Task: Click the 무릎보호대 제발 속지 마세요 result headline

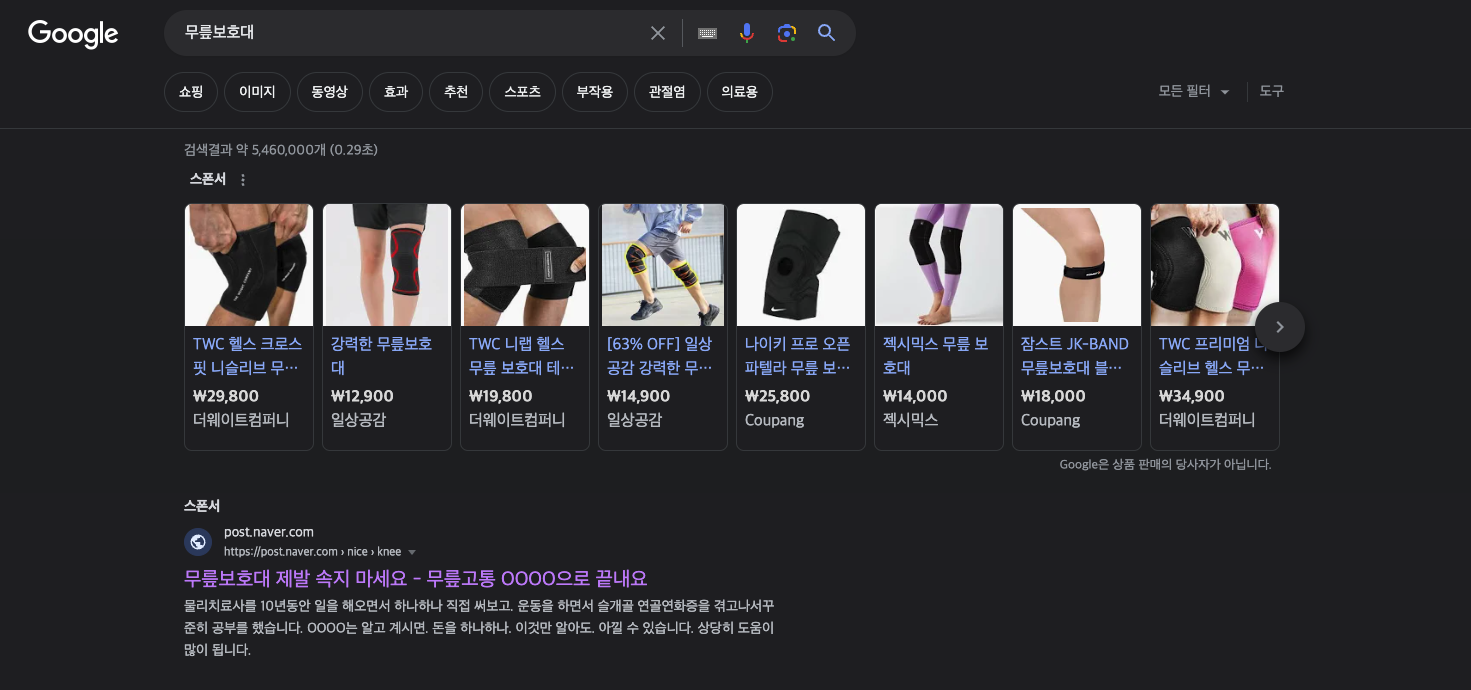Action: tap(416, 578)
